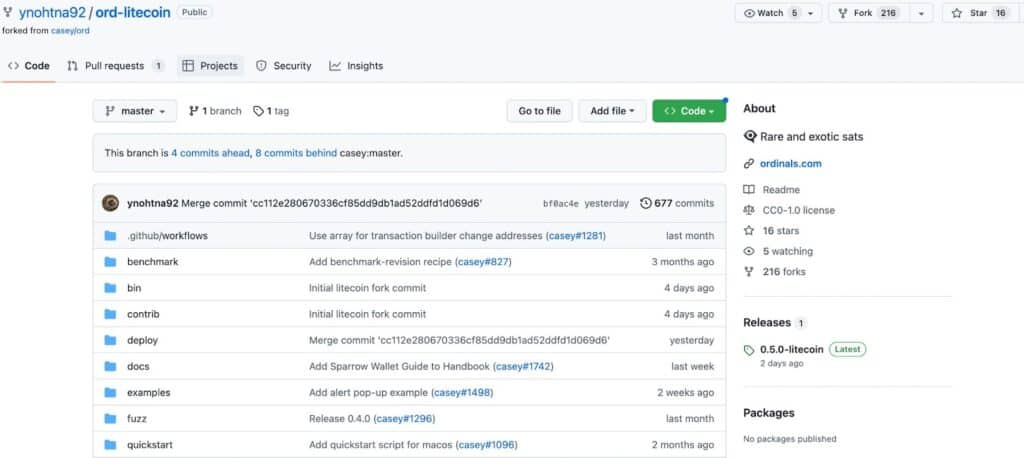Click the tag icon next to 1 tag
The image size is (1024, 458).
point(259,111)
